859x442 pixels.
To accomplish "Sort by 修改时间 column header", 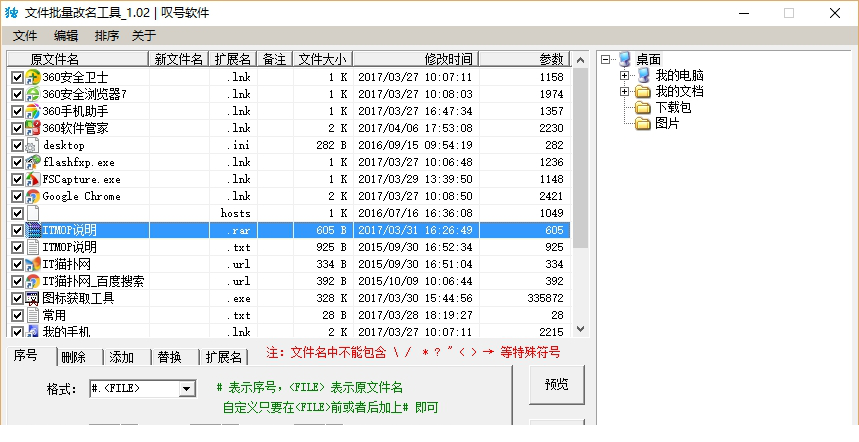I will click(x=416, y=59).
